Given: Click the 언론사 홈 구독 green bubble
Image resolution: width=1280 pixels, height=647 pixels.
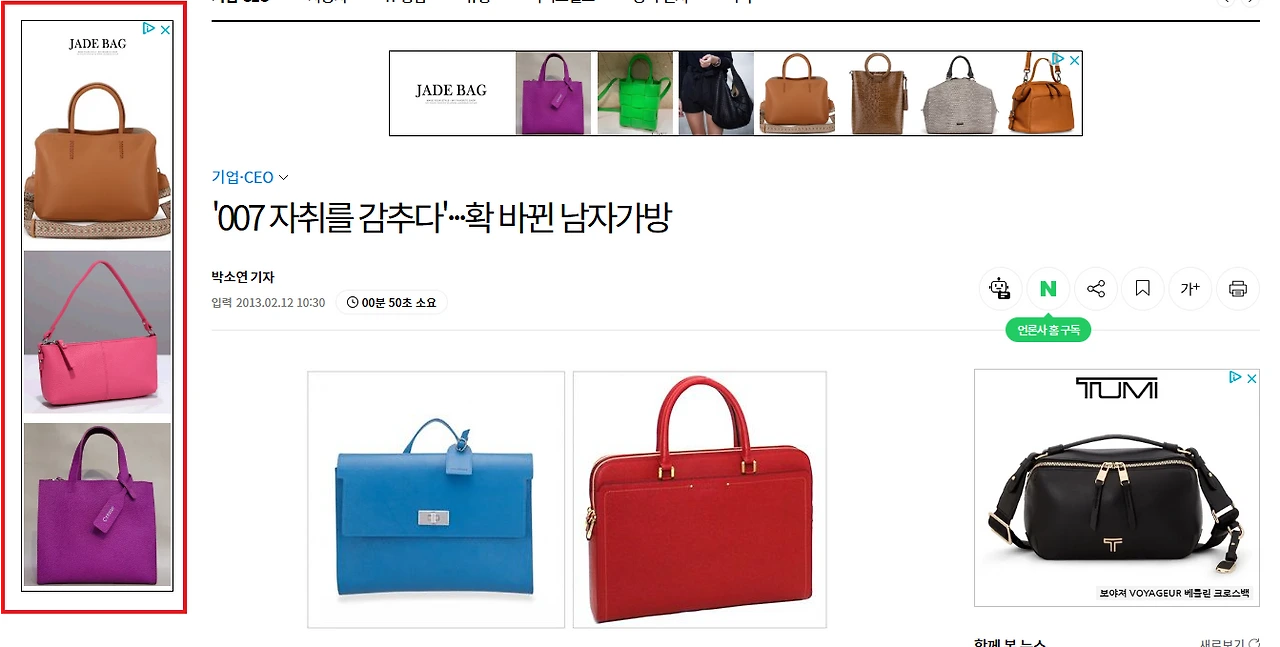Looking at the screenshot, I should [1048, 330].
